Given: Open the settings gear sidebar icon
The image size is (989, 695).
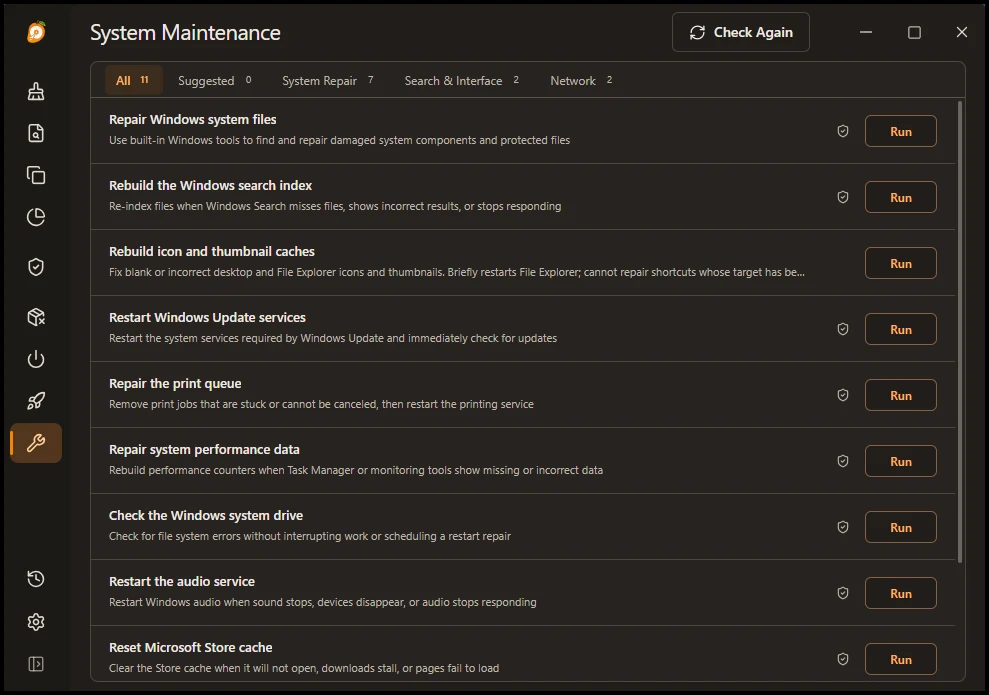Looking at the screenshot, I should (x=36, y=622).
